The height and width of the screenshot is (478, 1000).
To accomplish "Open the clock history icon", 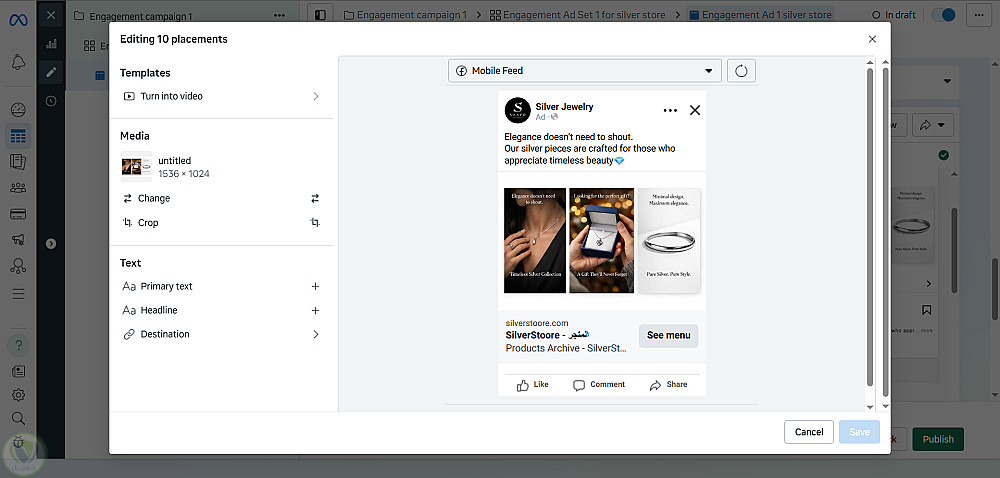I will pos(51,101).
